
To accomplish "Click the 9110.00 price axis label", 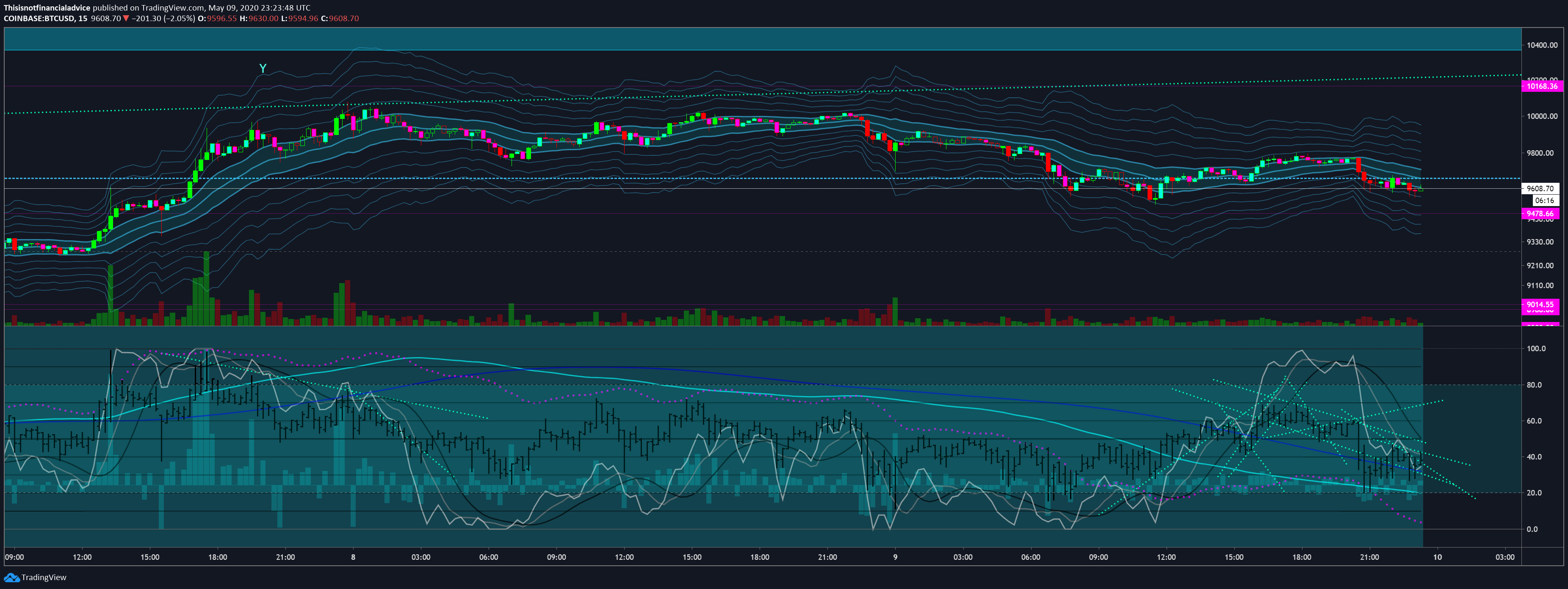I will 1540,285.
